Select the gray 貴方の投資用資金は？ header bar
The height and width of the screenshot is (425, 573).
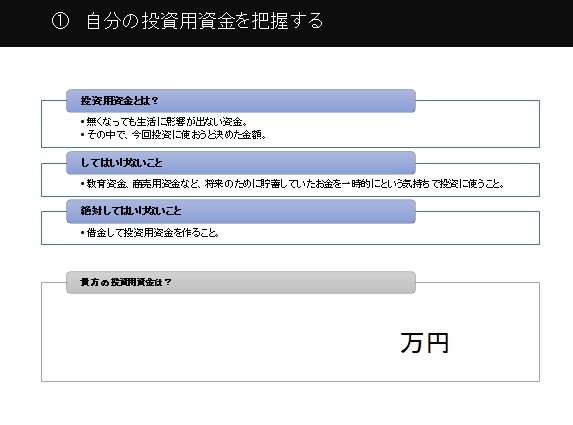(241, 282)
